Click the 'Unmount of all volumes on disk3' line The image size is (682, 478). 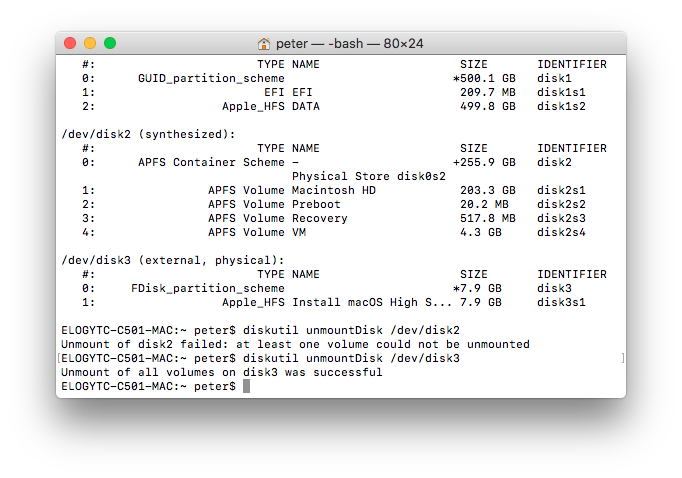point(222,372)
